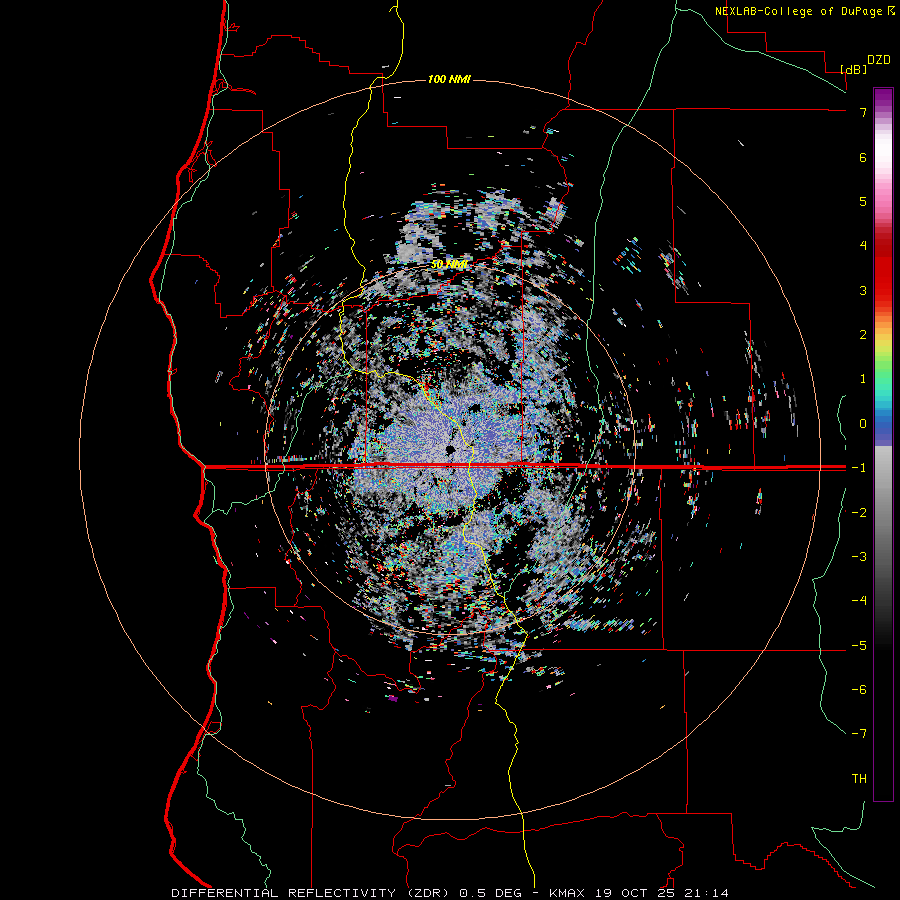The image size is (900, 900).
Task: Click the -5 value on color scale
Action: point(859,645)
